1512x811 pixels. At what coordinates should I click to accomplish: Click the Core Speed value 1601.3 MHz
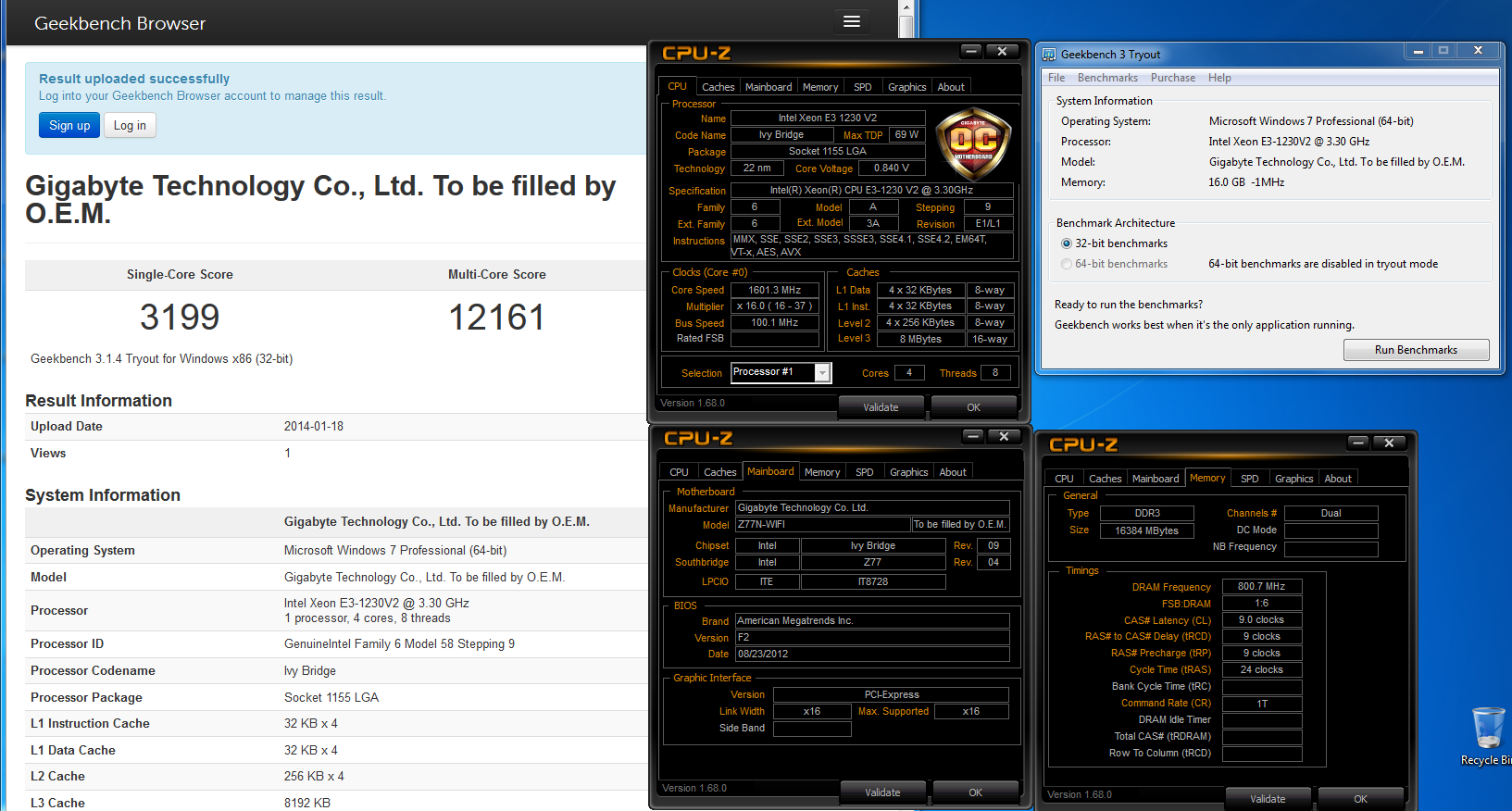[x=775, y=290]
